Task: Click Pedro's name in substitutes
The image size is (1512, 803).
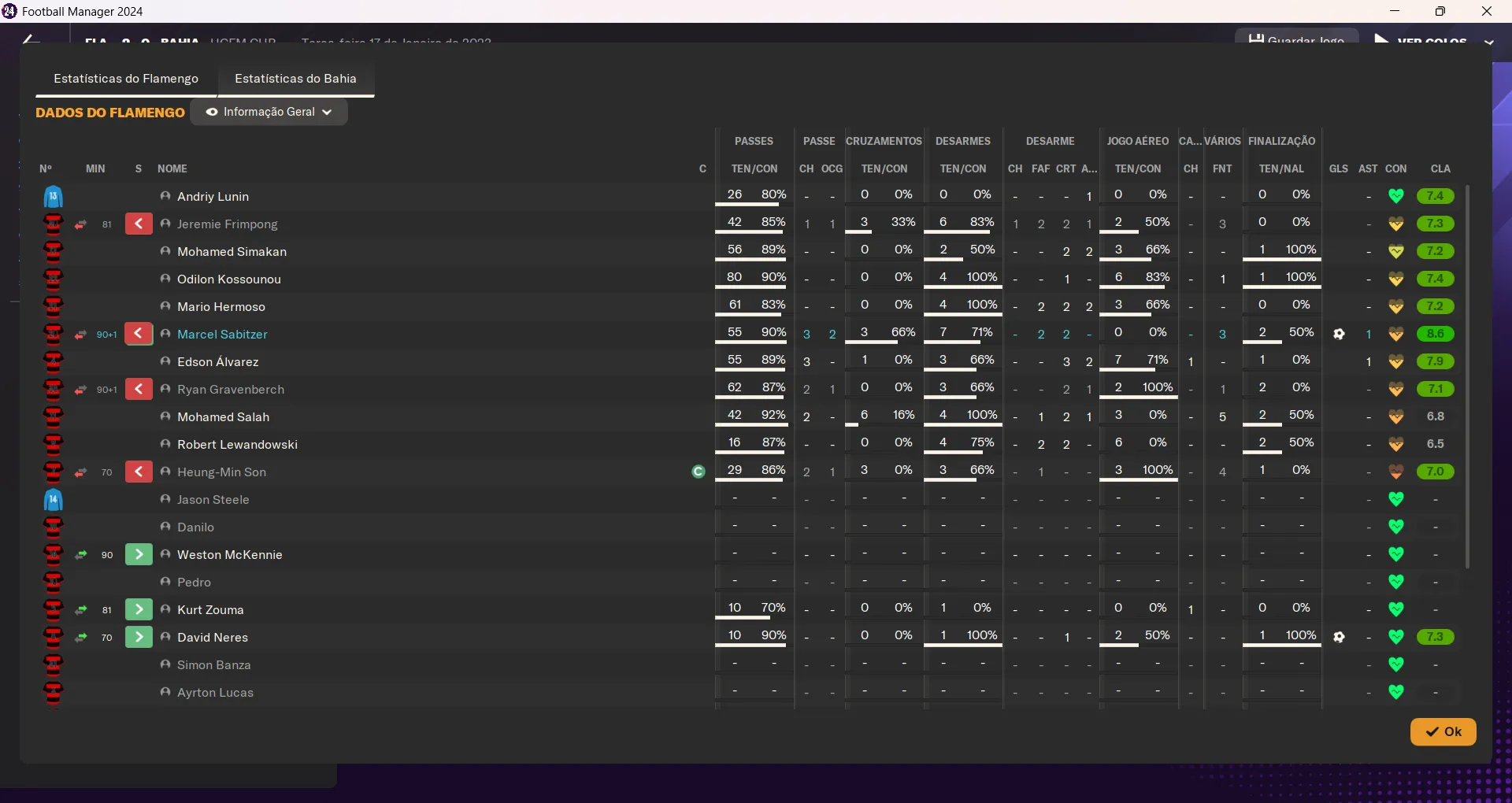Action: (x=194, y=583)
